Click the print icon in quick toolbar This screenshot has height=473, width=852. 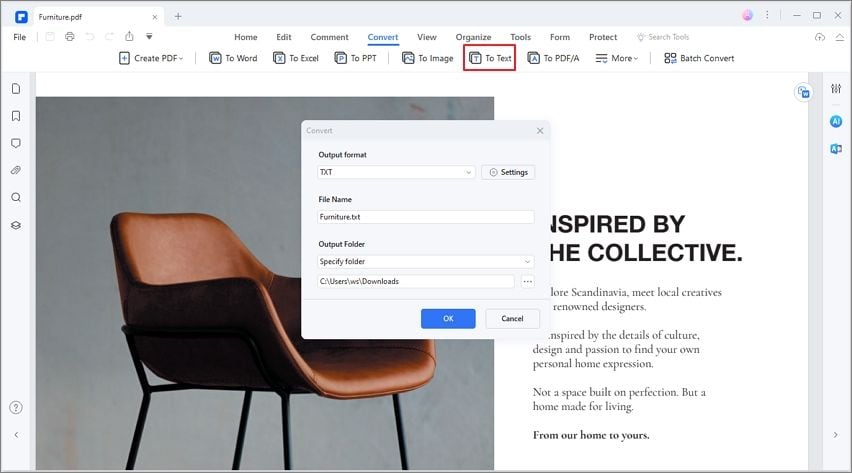point(70,37)
